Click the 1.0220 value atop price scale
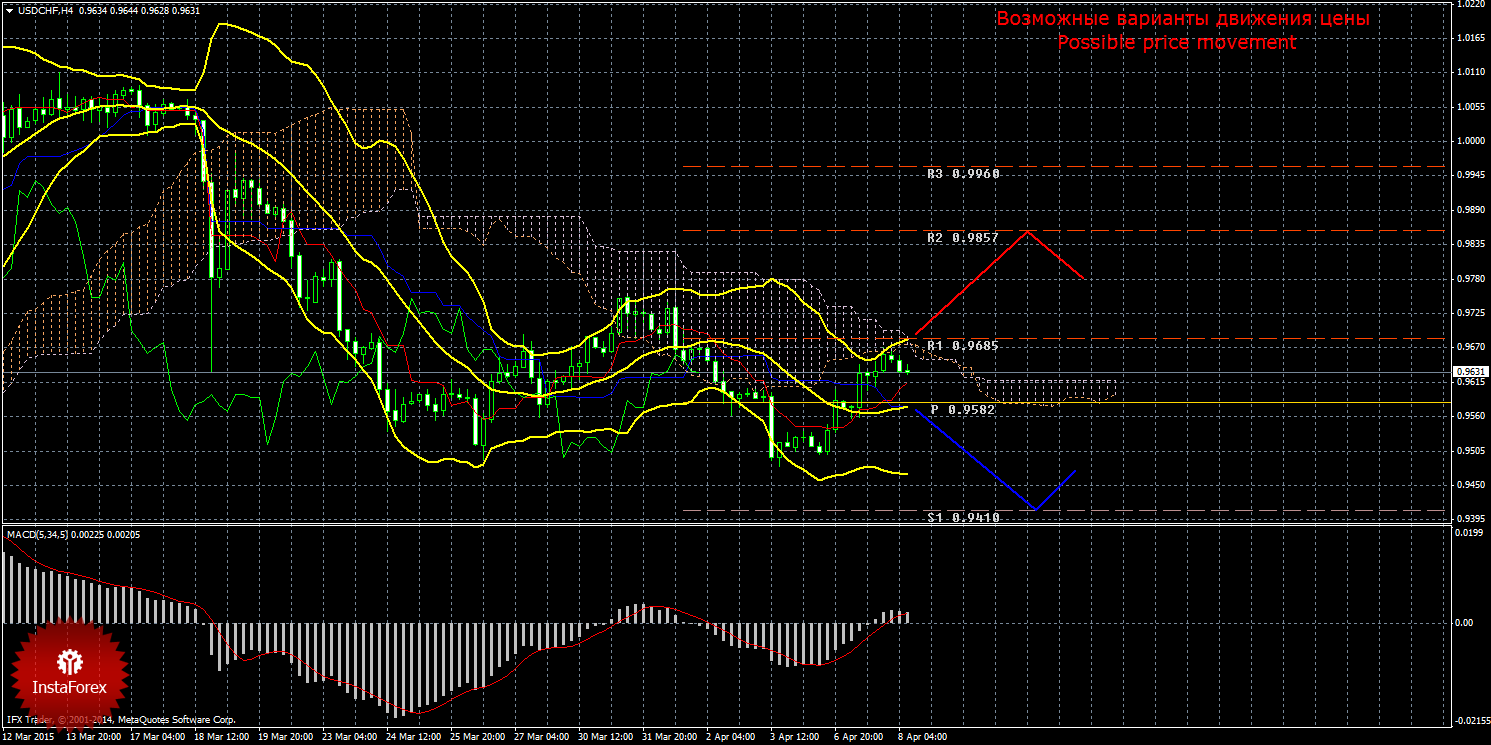The image size is (1491, 745). (1466, 5)
